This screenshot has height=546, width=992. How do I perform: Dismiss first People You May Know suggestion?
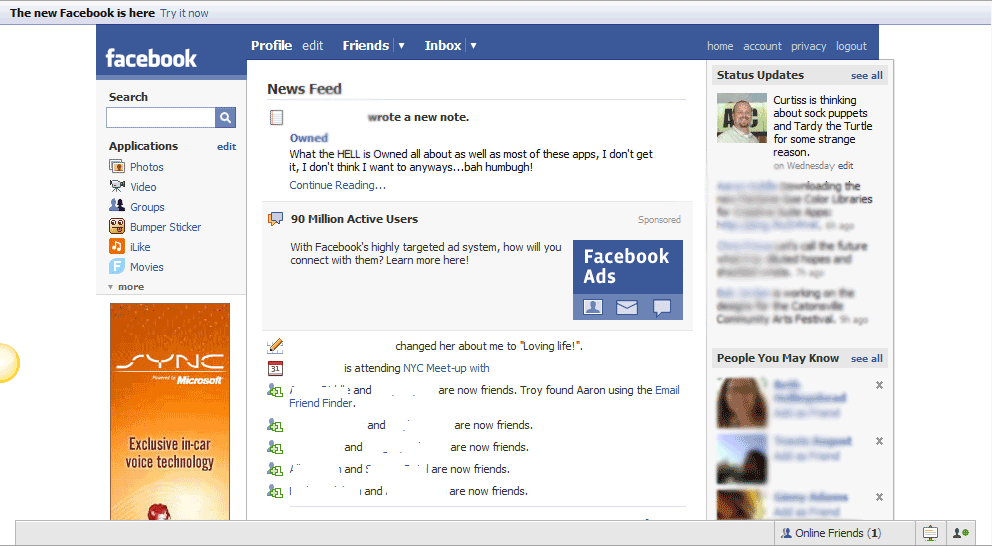tap(879, 385)
